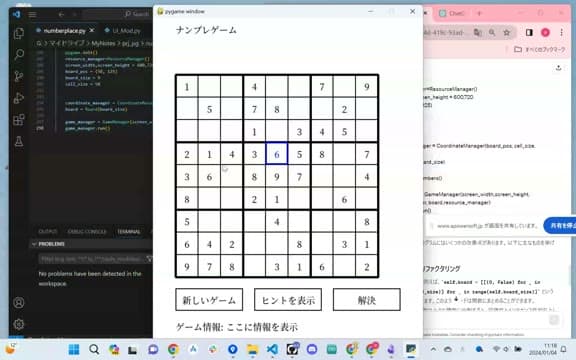Switch to VS Code from the taskbar

pyautogui.click(x=272, y=349)
